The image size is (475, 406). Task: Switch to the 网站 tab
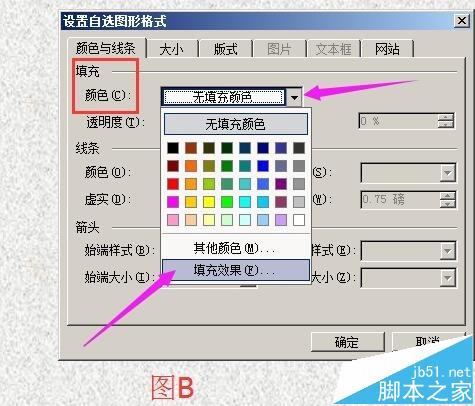[387, 49]
